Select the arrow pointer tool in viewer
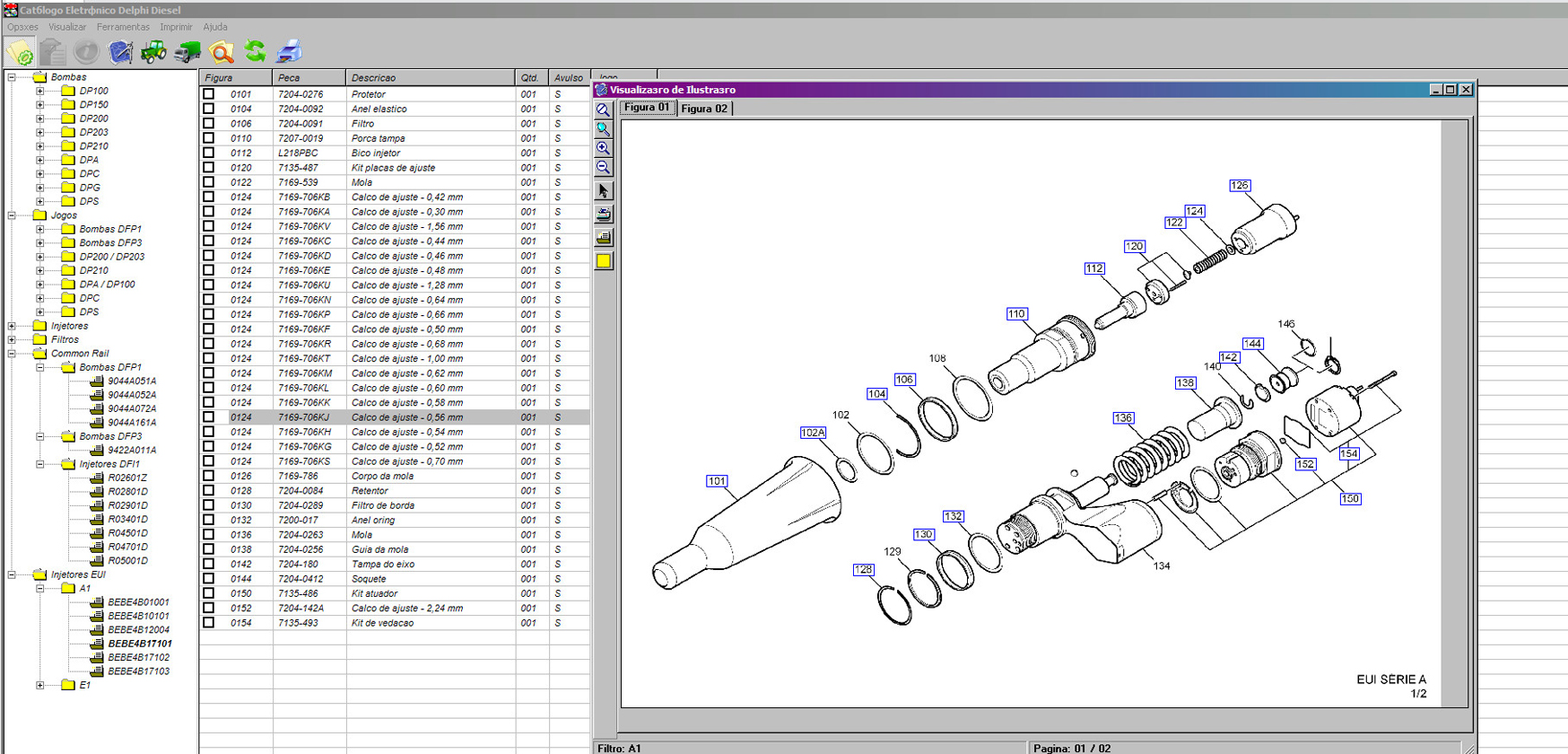The image size is (1568, 754). pos(604,191)
